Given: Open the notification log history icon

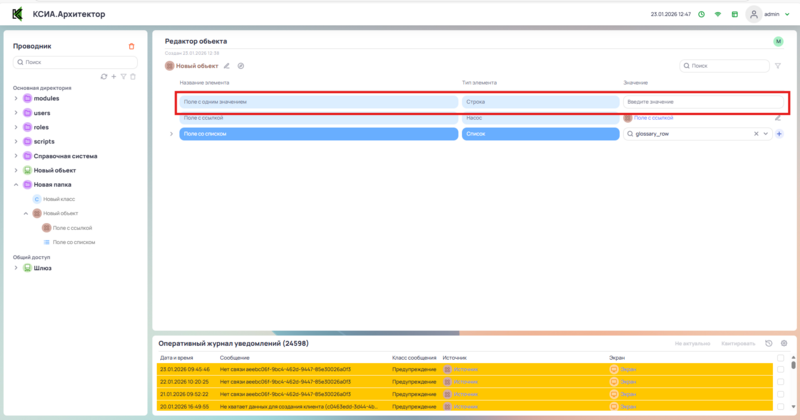Looking at the screenshot, I should [768, 343].
